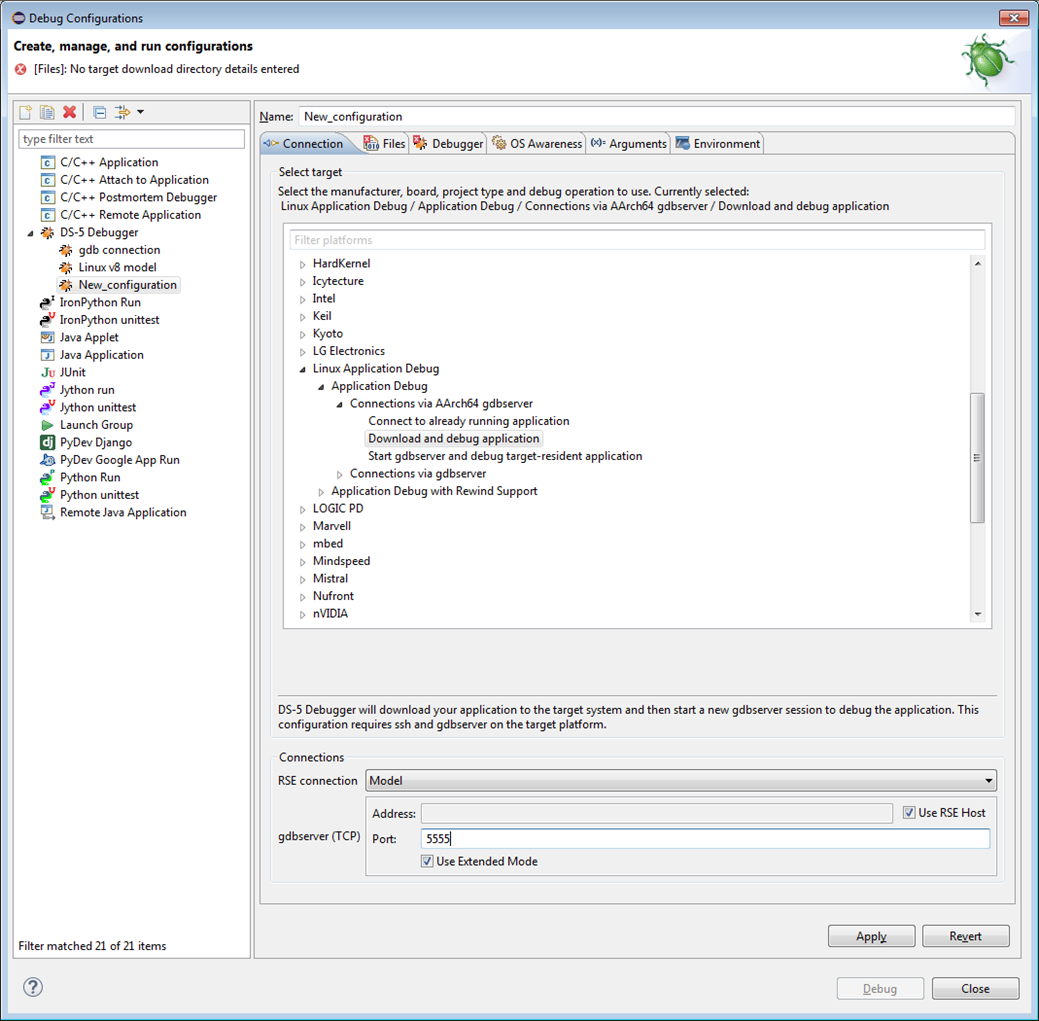The image size is (1039, 1021).
Task: Click the Apply button
Action: click(x=871, y=936)
